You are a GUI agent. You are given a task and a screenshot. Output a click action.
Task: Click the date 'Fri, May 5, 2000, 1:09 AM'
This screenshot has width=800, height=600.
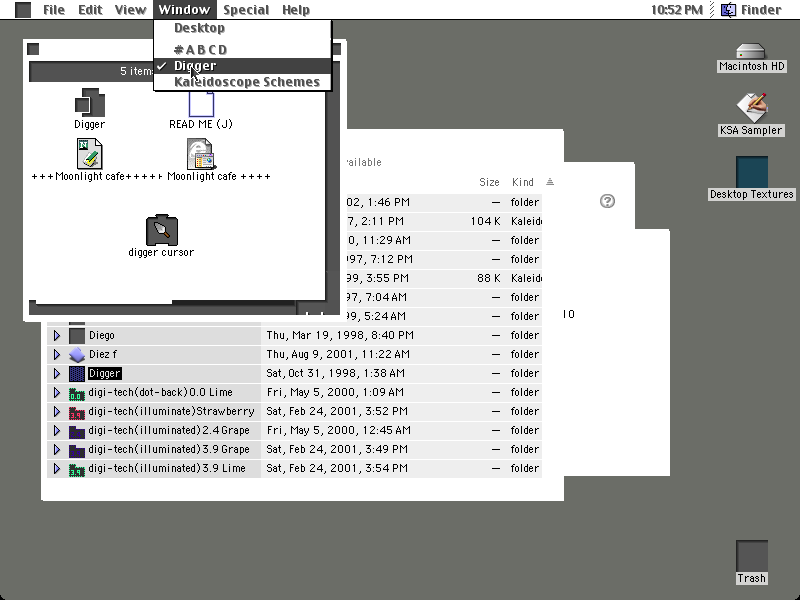(335, 392)
